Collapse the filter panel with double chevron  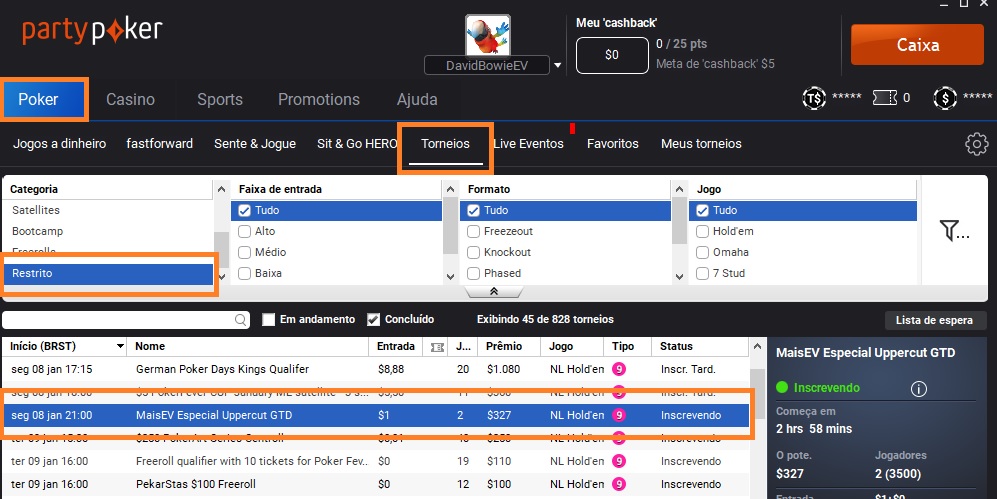[493, 291]
